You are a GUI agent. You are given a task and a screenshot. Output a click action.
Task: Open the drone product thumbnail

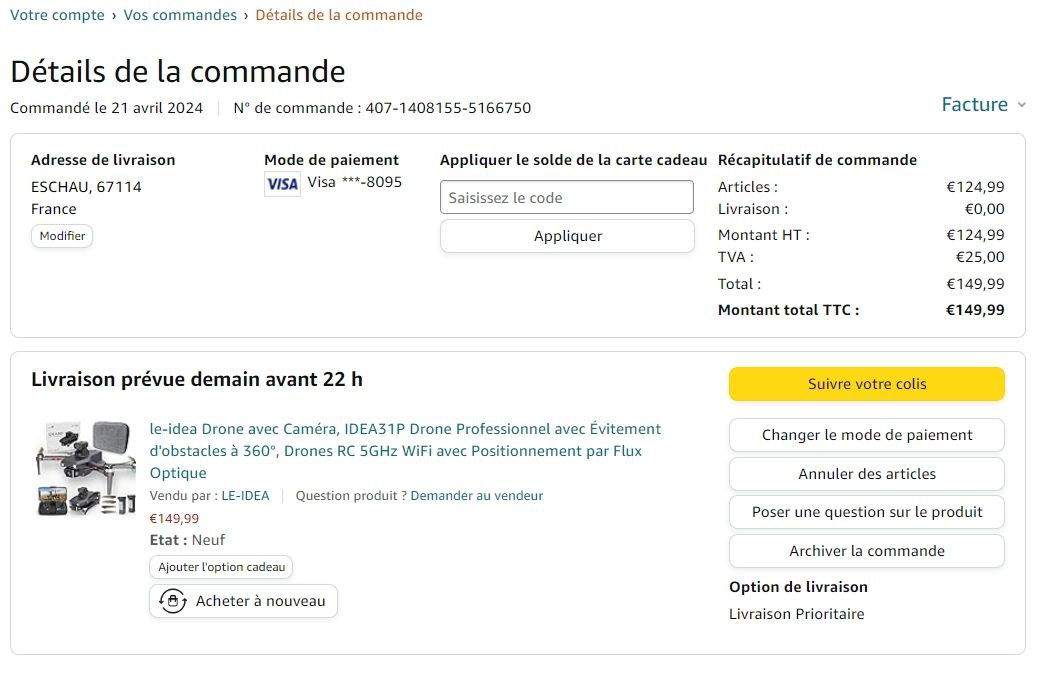tap(86, 468)
